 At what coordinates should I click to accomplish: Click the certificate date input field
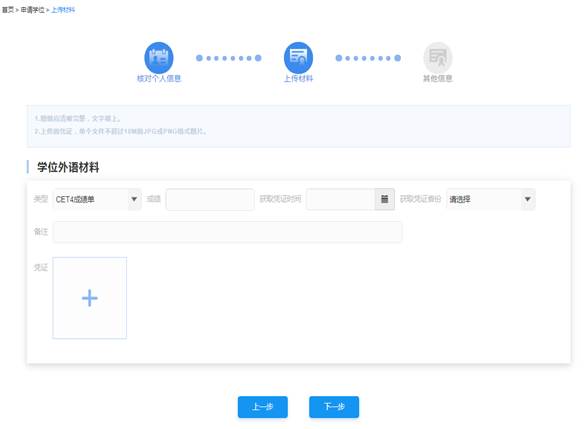tap(340, 199)
